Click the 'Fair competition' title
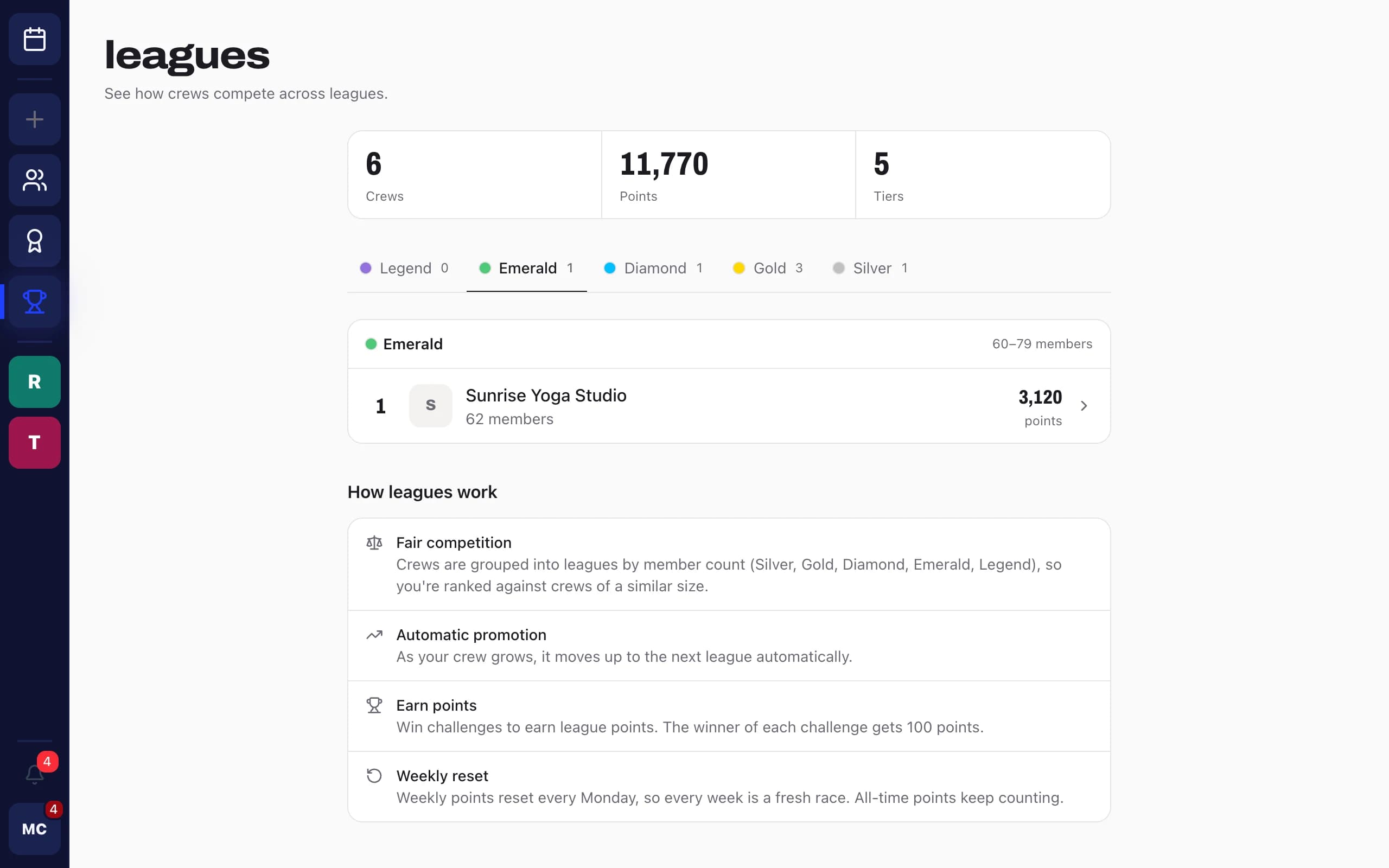Screen dimensions: 1389x868 [x=454, y=542]
